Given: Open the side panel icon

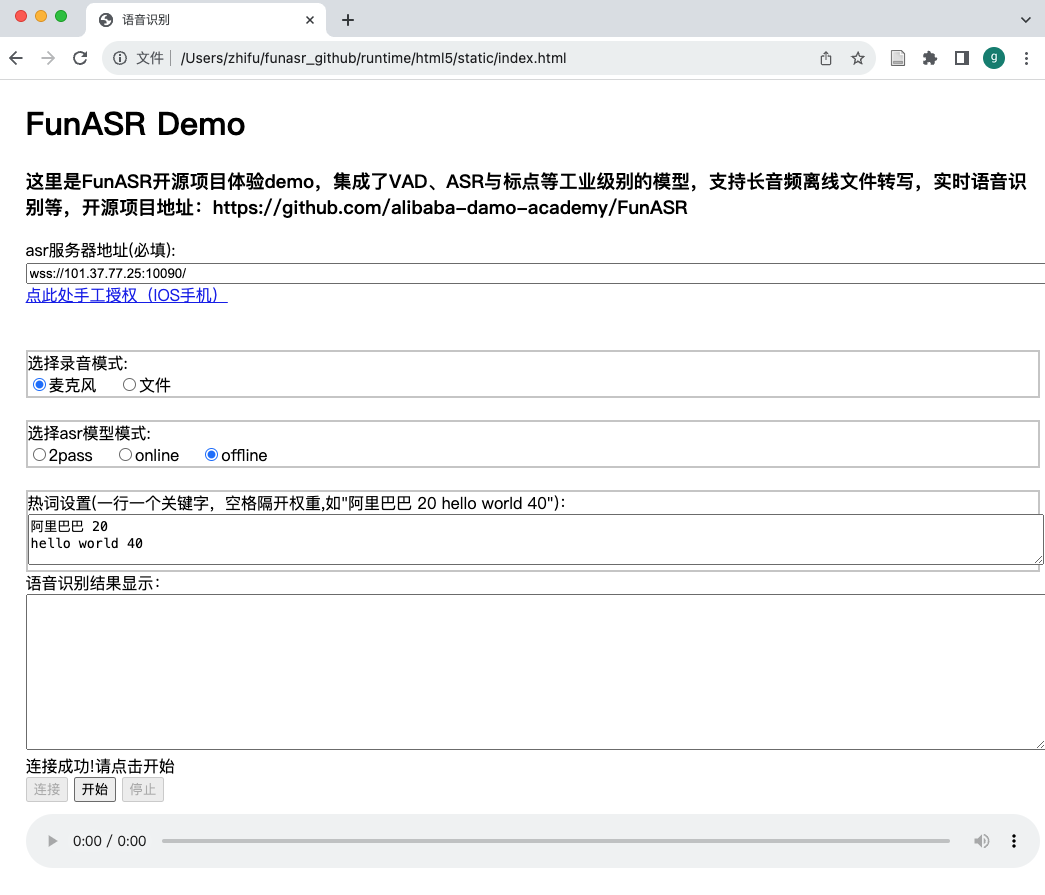Looking at the screenshot, I should (961, 58).
